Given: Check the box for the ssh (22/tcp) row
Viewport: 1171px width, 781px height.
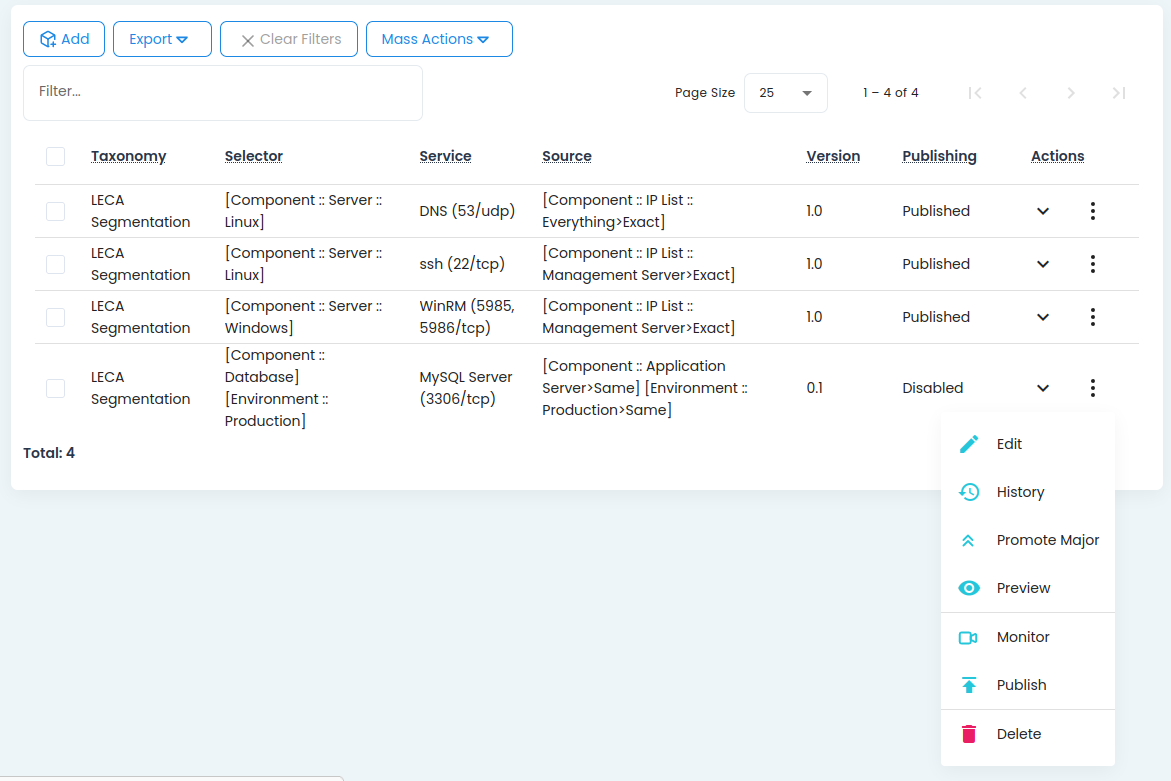Looking at the screenshot, I should pos(56,264).
